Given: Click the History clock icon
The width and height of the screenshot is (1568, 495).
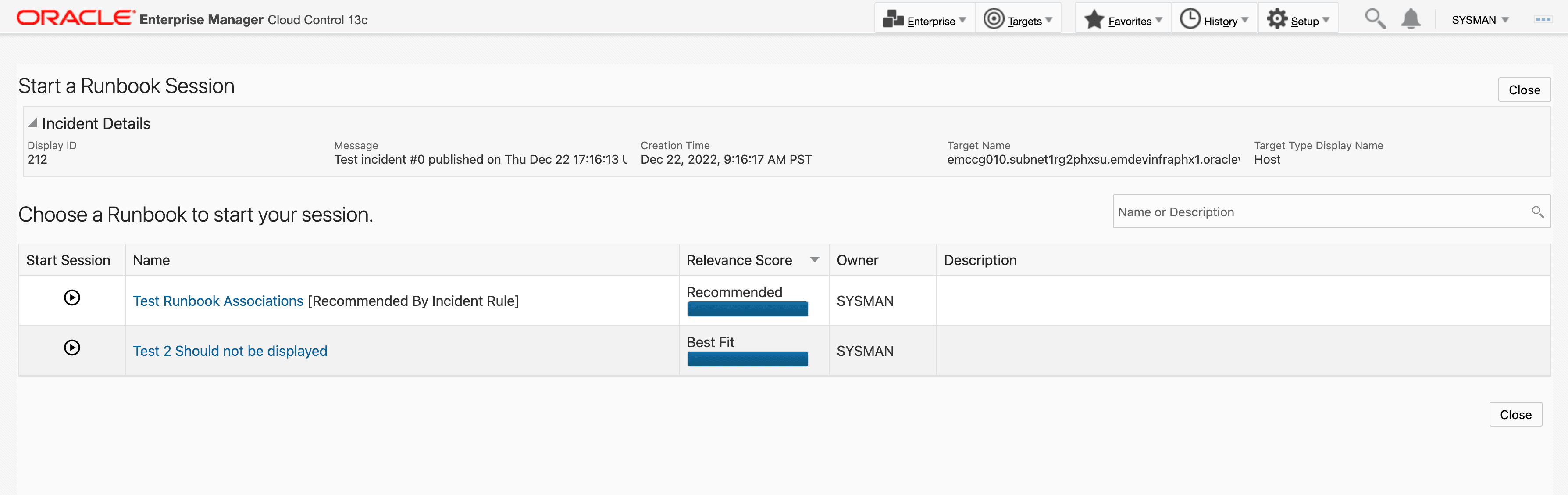Looking at the screenshot, I should (1190, 19).
